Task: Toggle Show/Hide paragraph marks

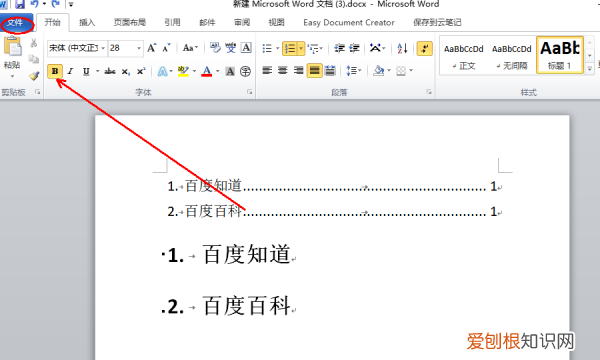Action: click(x=425, y=49)
